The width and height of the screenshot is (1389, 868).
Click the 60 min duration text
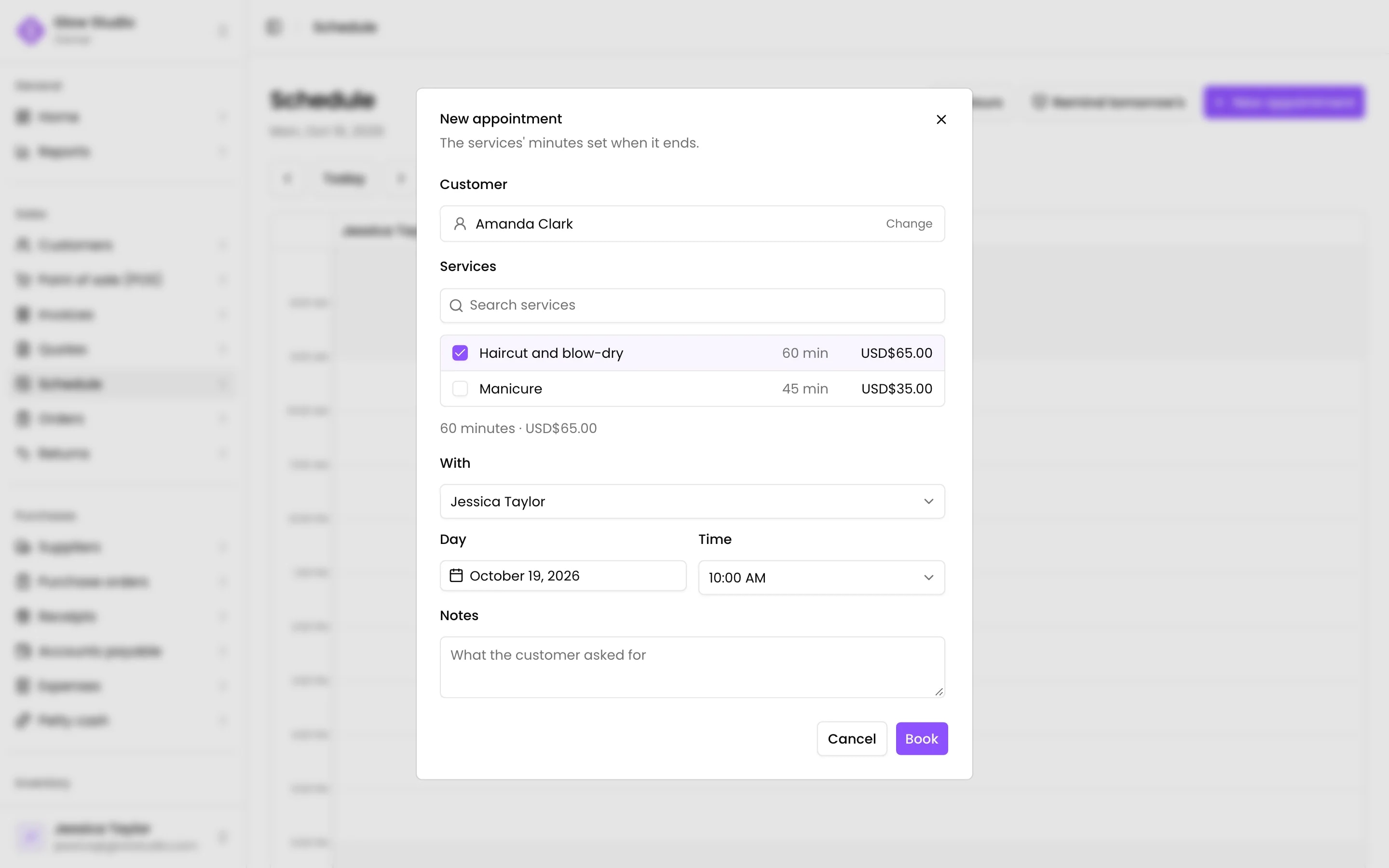click(x=805, y=353)
